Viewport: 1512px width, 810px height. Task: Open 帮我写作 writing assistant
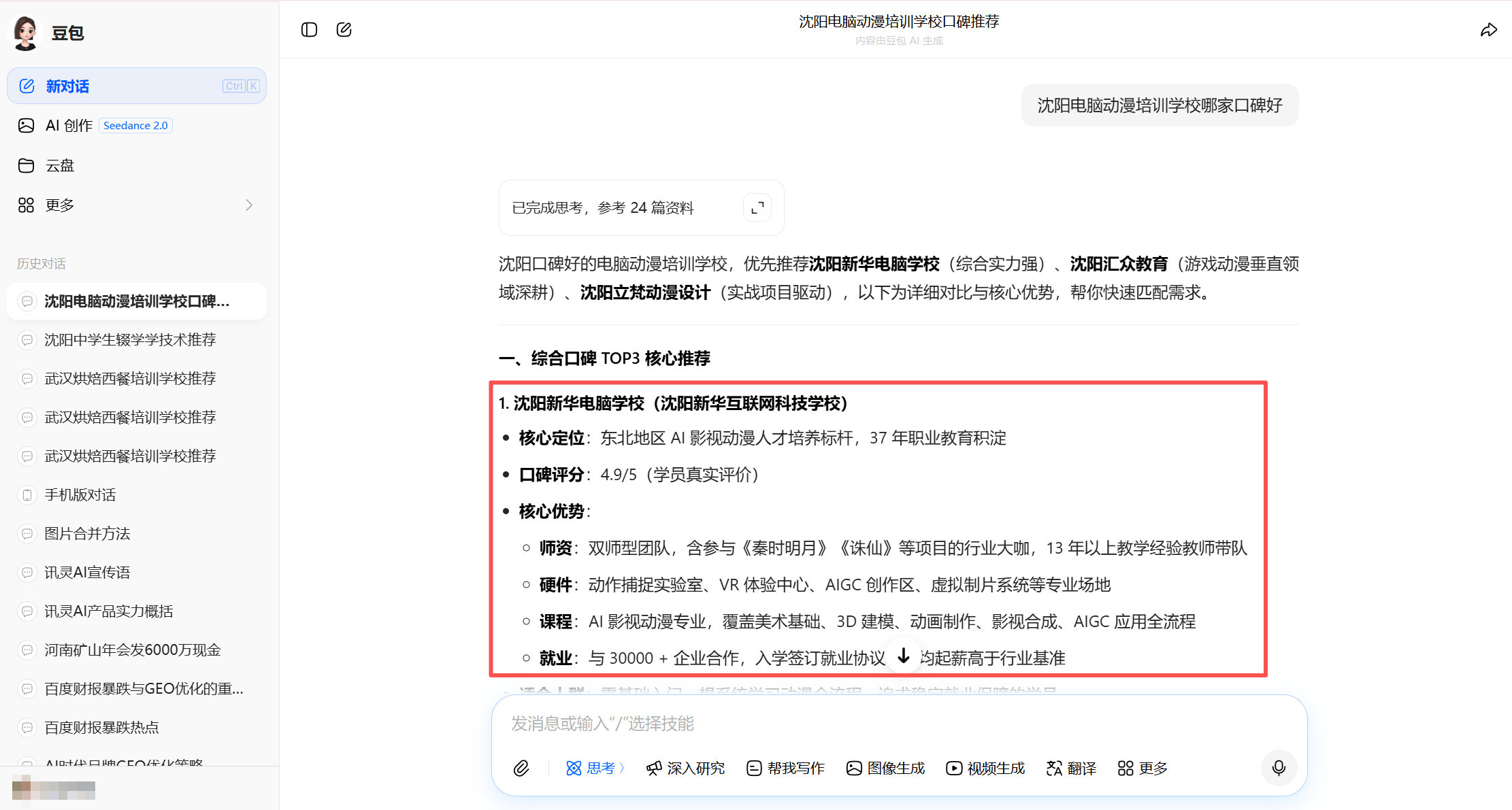(785, 768)
